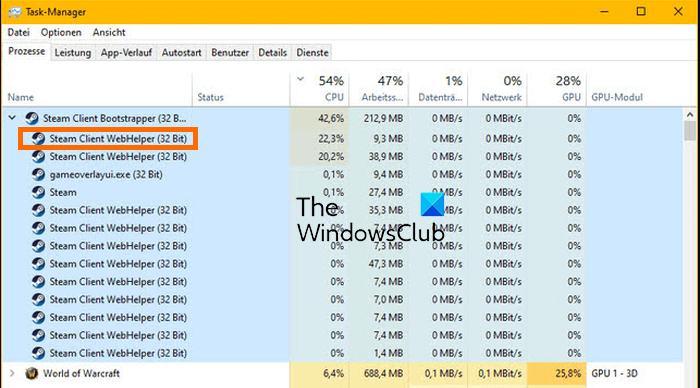Maximize the Task-Manager window
The height and width of the screenshot is (388, 700).
tap(641, 12)
